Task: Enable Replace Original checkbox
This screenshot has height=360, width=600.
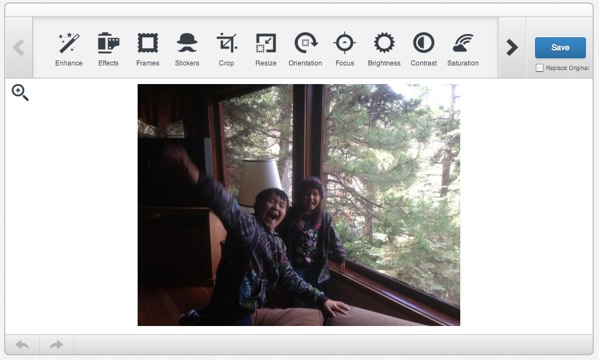Action: click(x=540, y=68)
